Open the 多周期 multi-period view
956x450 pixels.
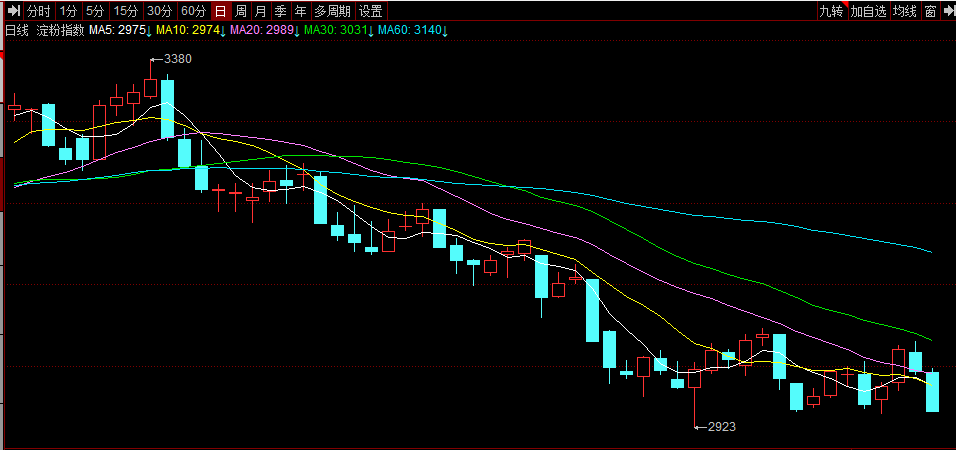pyautogui.click(x=333, y=10)
